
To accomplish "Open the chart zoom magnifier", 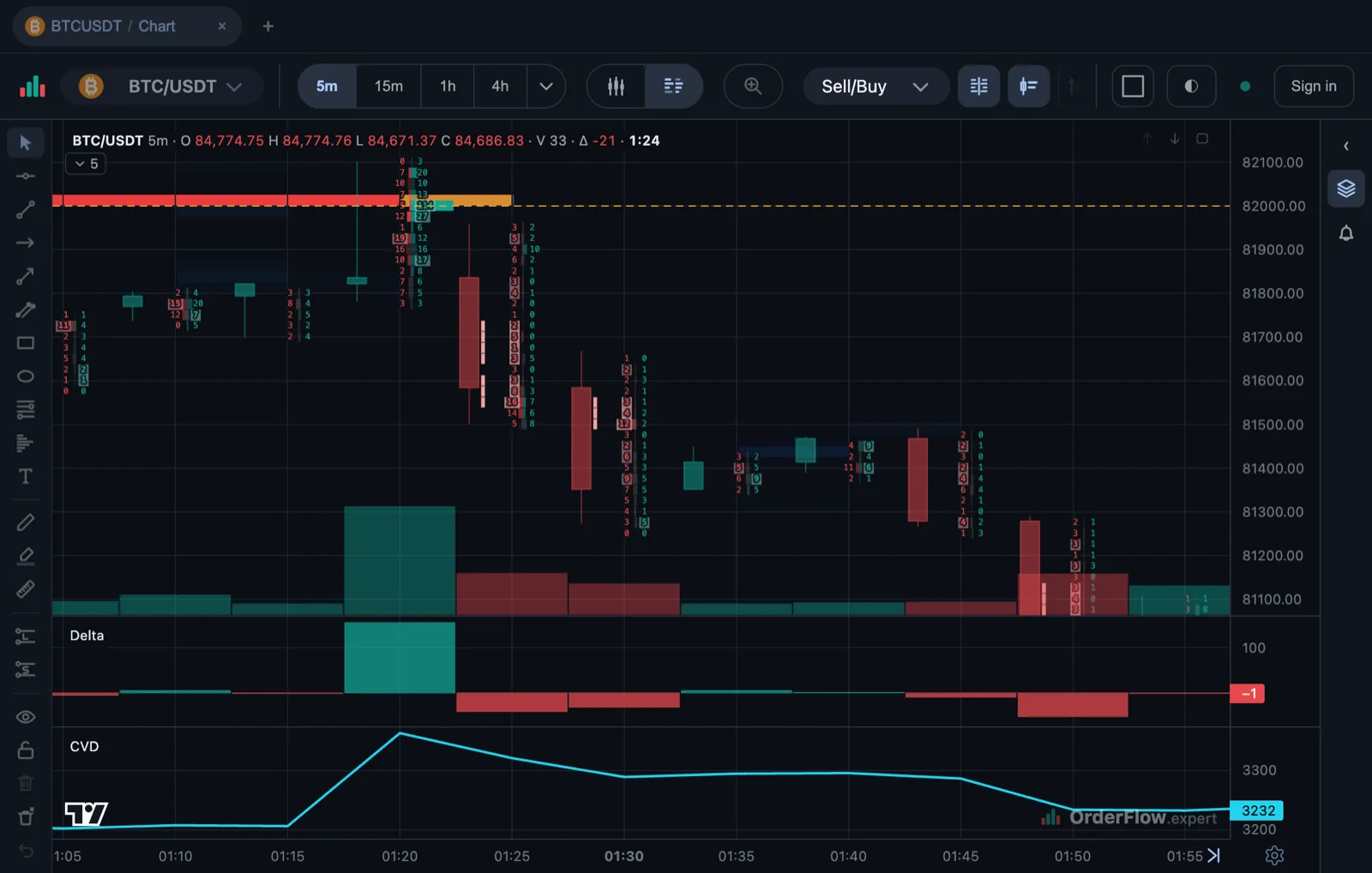I will pyautogui.click(x=753, y=86).
